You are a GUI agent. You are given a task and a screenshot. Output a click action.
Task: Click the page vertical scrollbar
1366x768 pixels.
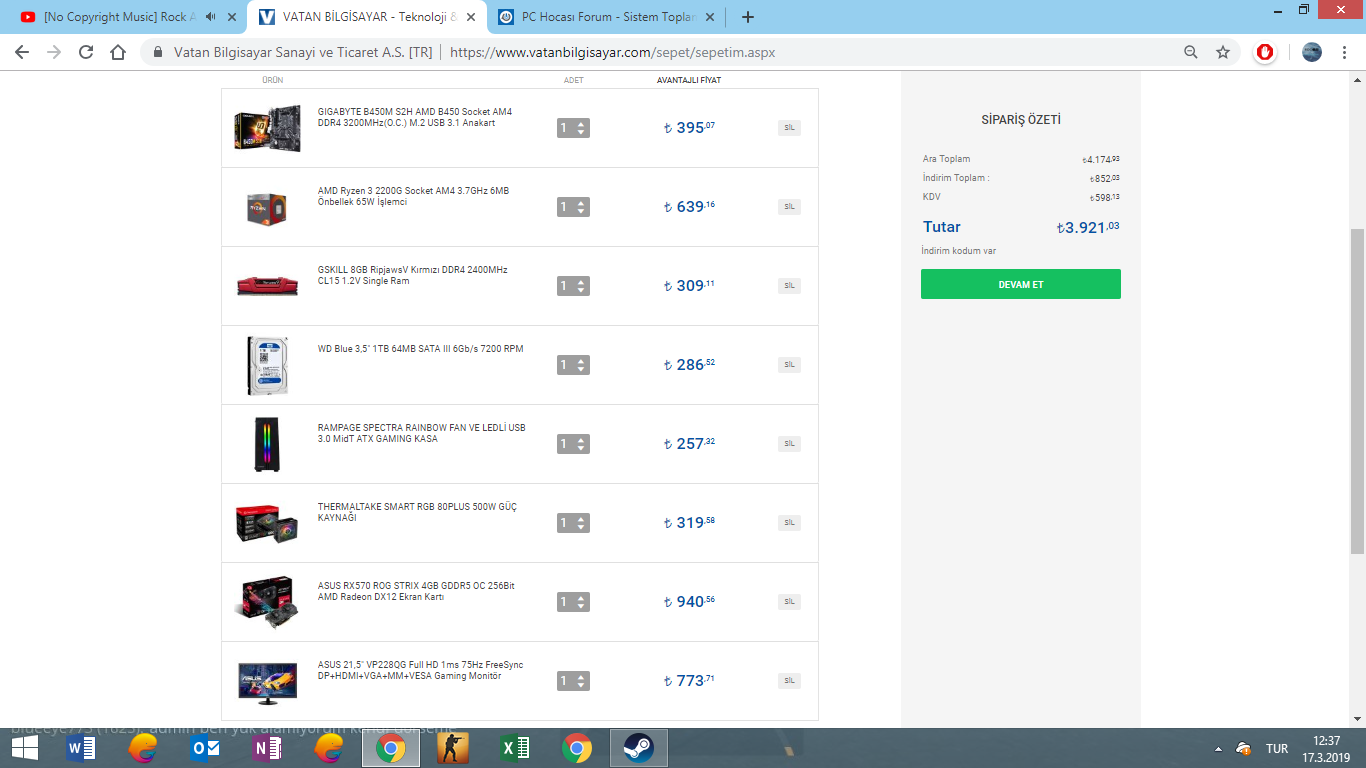(x=1357, y=390)
